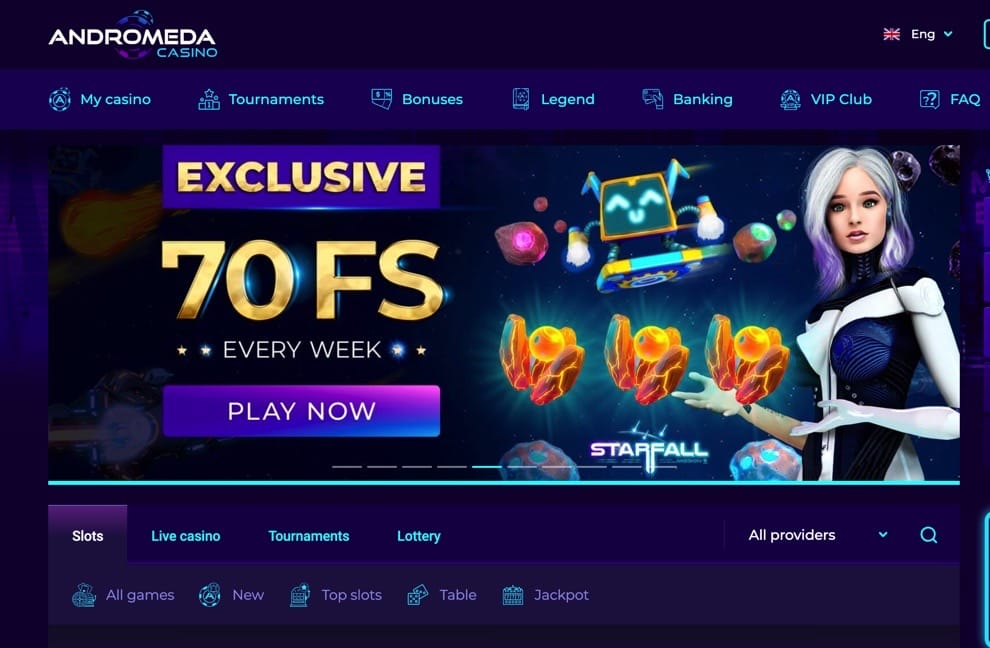Switch to the Live casino tab
Image resolution: width=990 pixels, height=648 pixels.
[186, 536]
